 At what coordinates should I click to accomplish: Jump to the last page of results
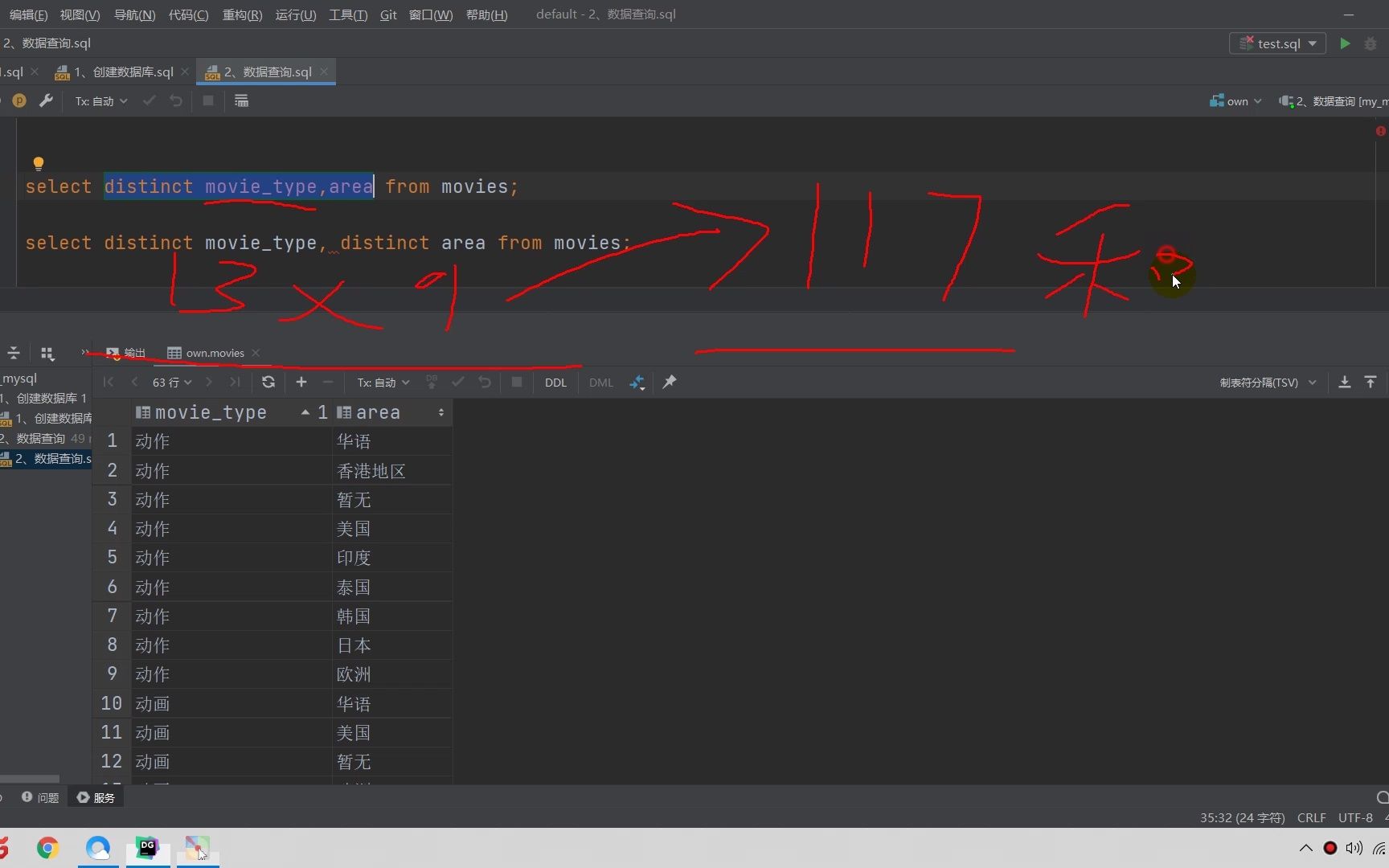[x=235, y=382]
